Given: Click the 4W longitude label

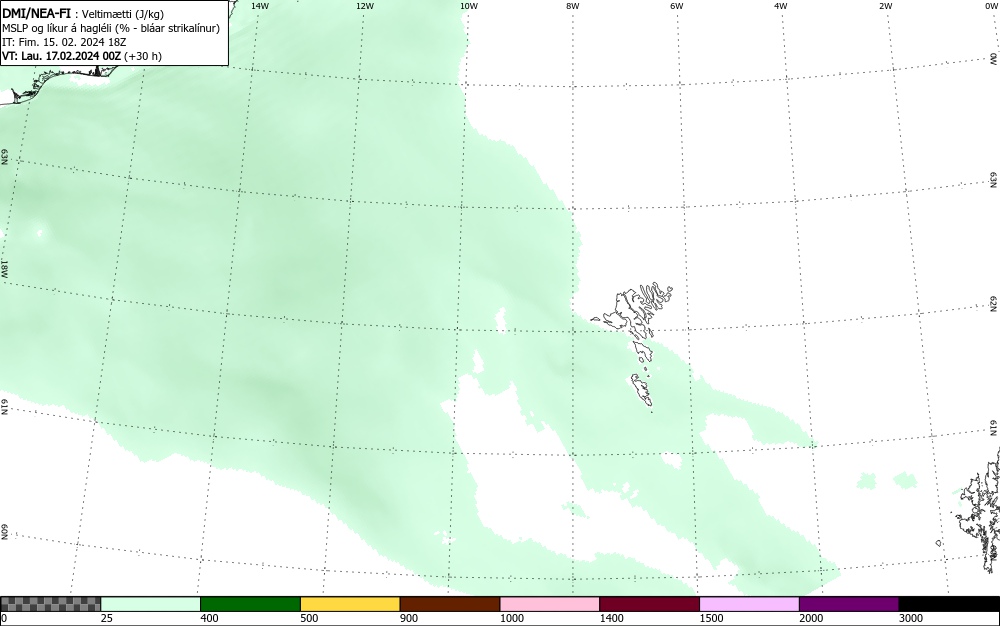Looking at the screenshot, I should [781, 6].
